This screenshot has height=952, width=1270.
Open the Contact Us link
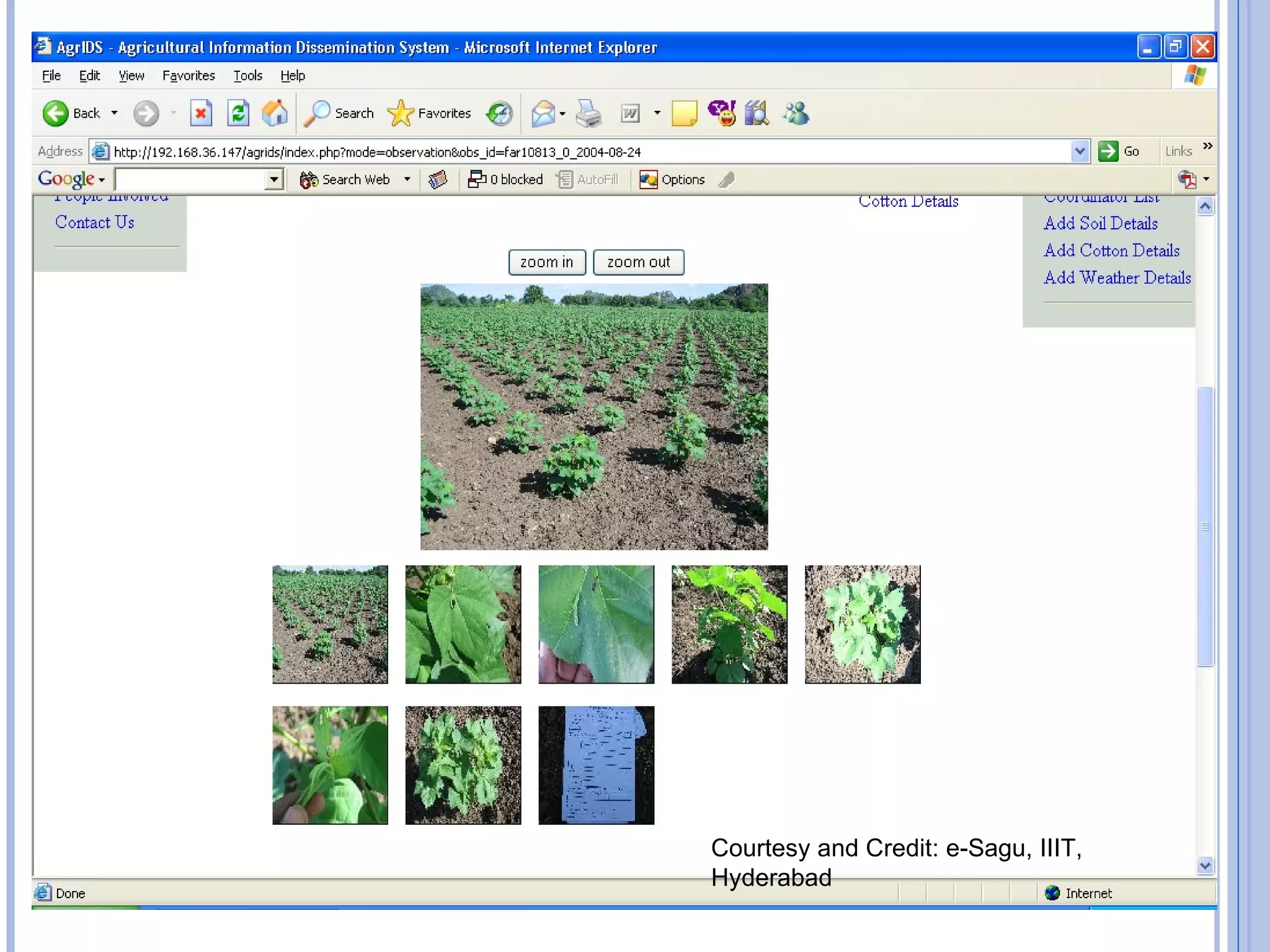[x=95, y=222]
